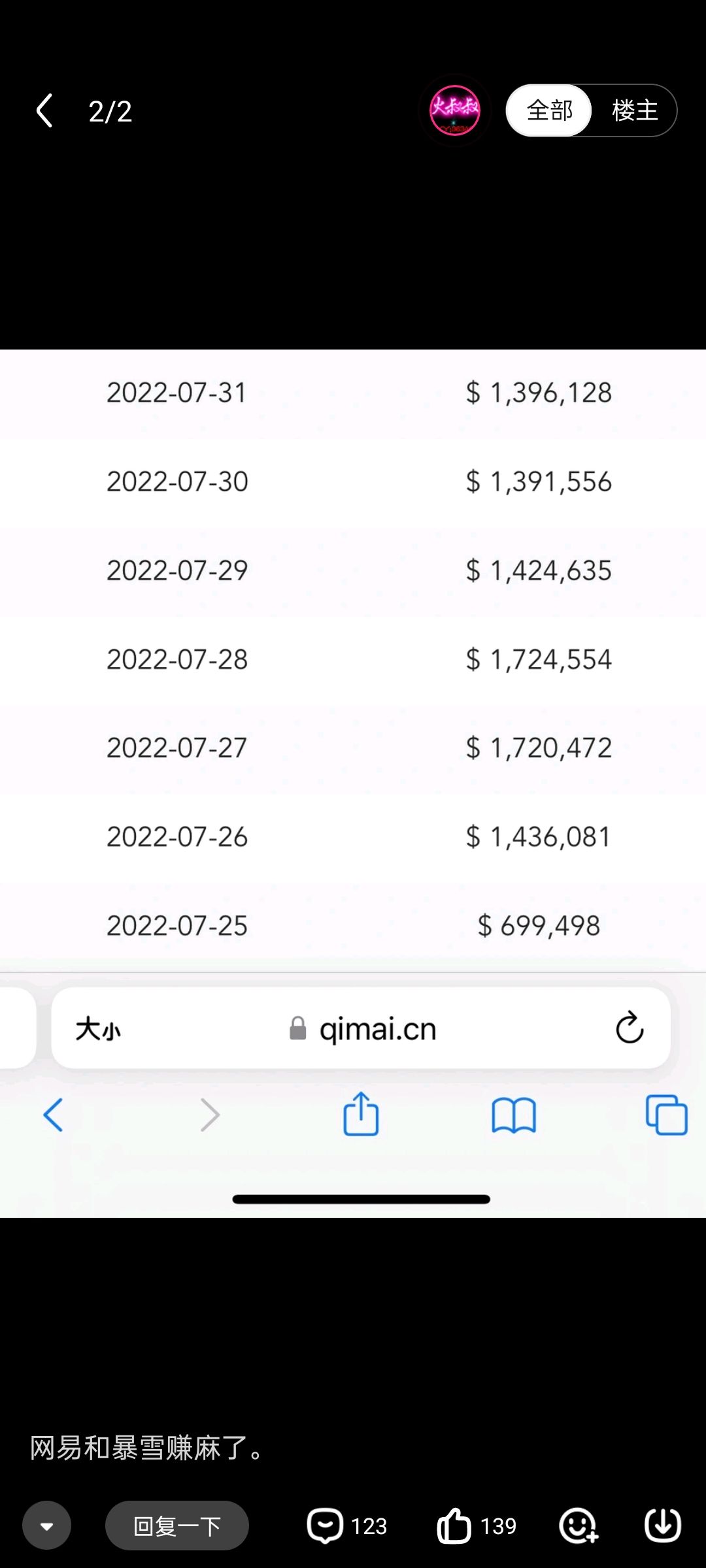
Task: Collapse caption with bottom-left down arrow
Action: (x=46, y=1526)
